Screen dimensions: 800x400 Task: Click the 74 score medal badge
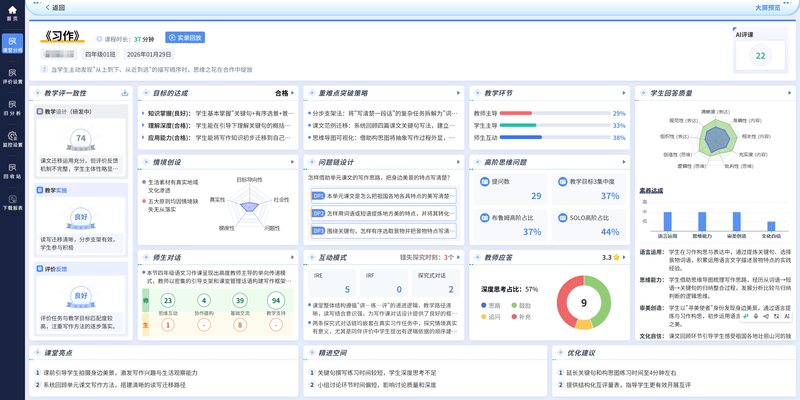pyautogui.click(x=81, y=139)
